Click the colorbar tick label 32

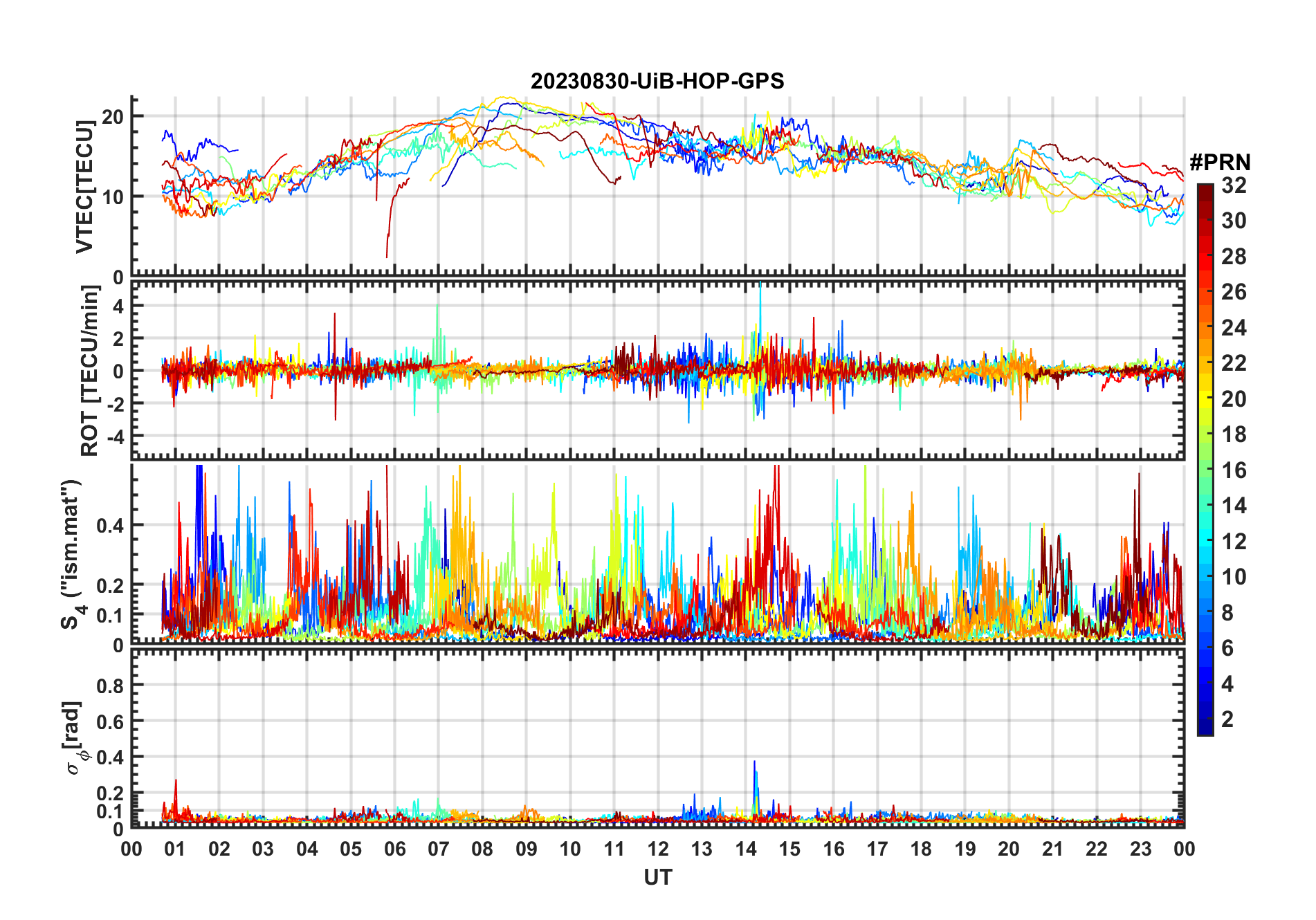coord(1234,185)
